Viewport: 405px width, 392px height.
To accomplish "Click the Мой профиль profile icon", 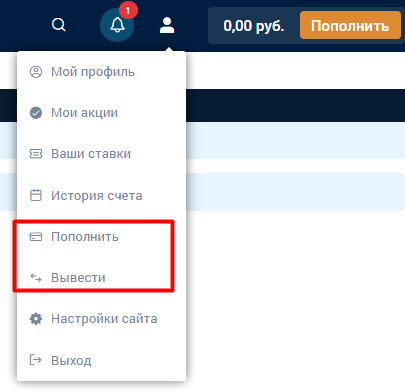I will pos(36,72).
